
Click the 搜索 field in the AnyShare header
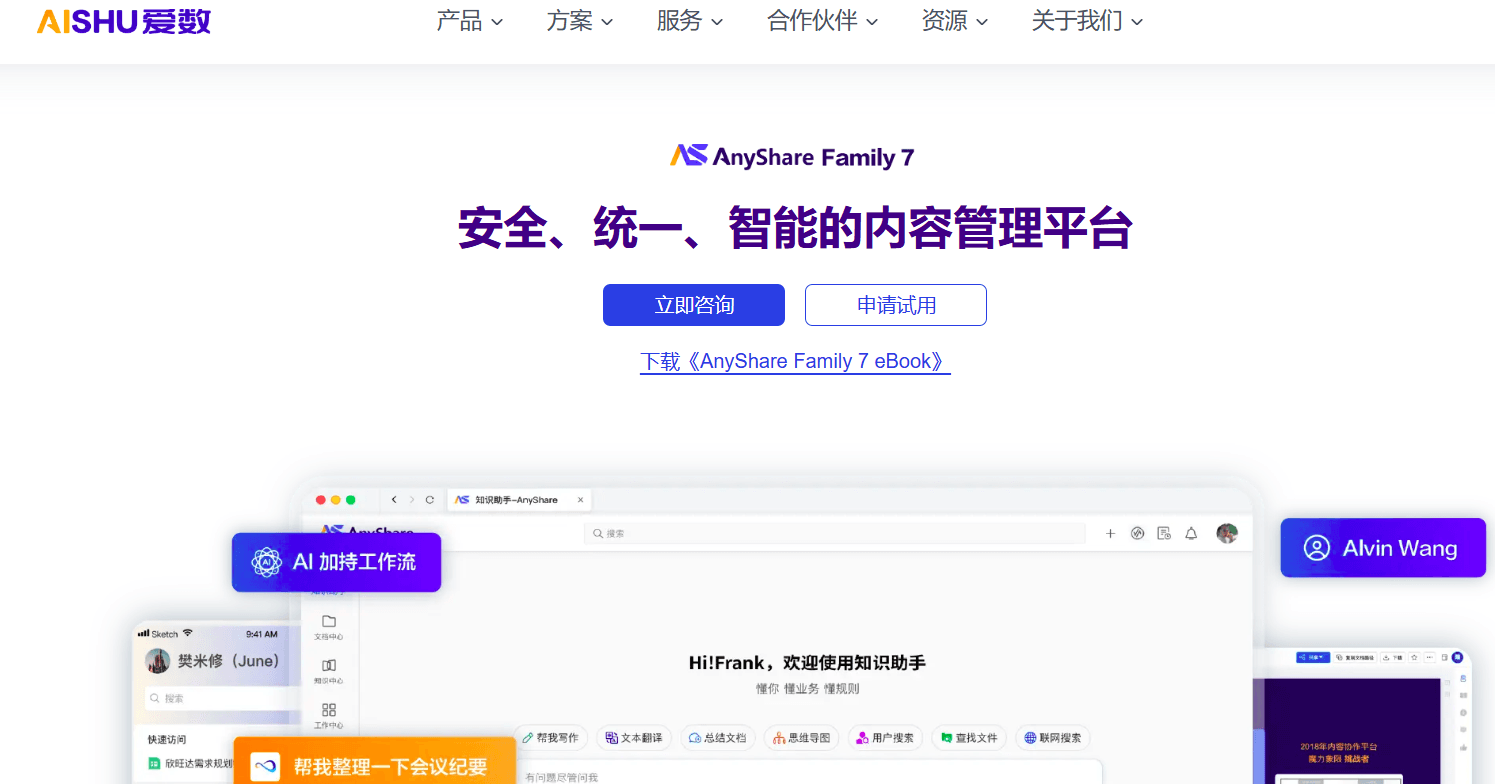point(835,534)
